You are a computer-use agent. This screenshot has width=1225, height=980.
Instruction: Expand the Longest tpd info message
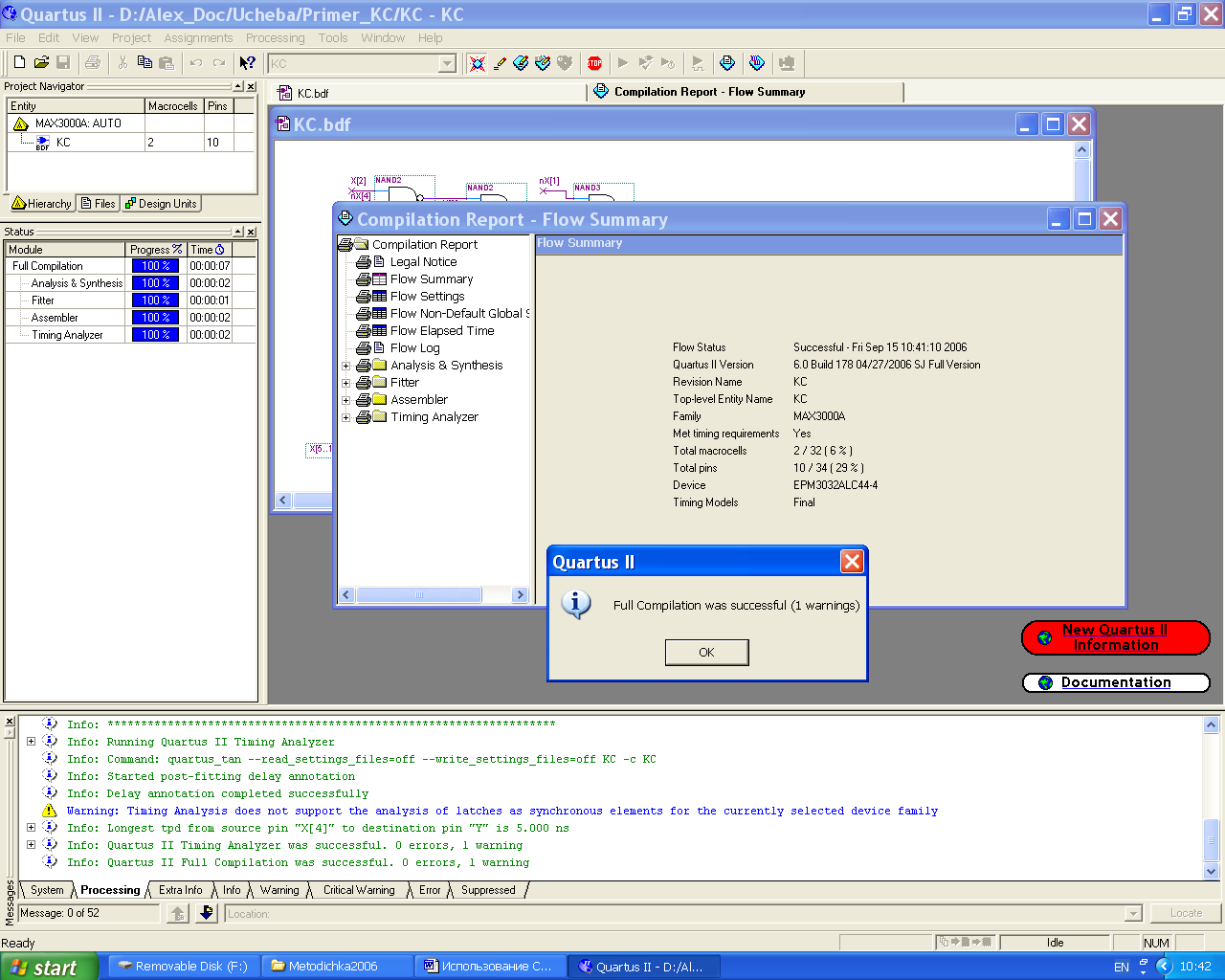pyautogui.click(x=31, y=828)
